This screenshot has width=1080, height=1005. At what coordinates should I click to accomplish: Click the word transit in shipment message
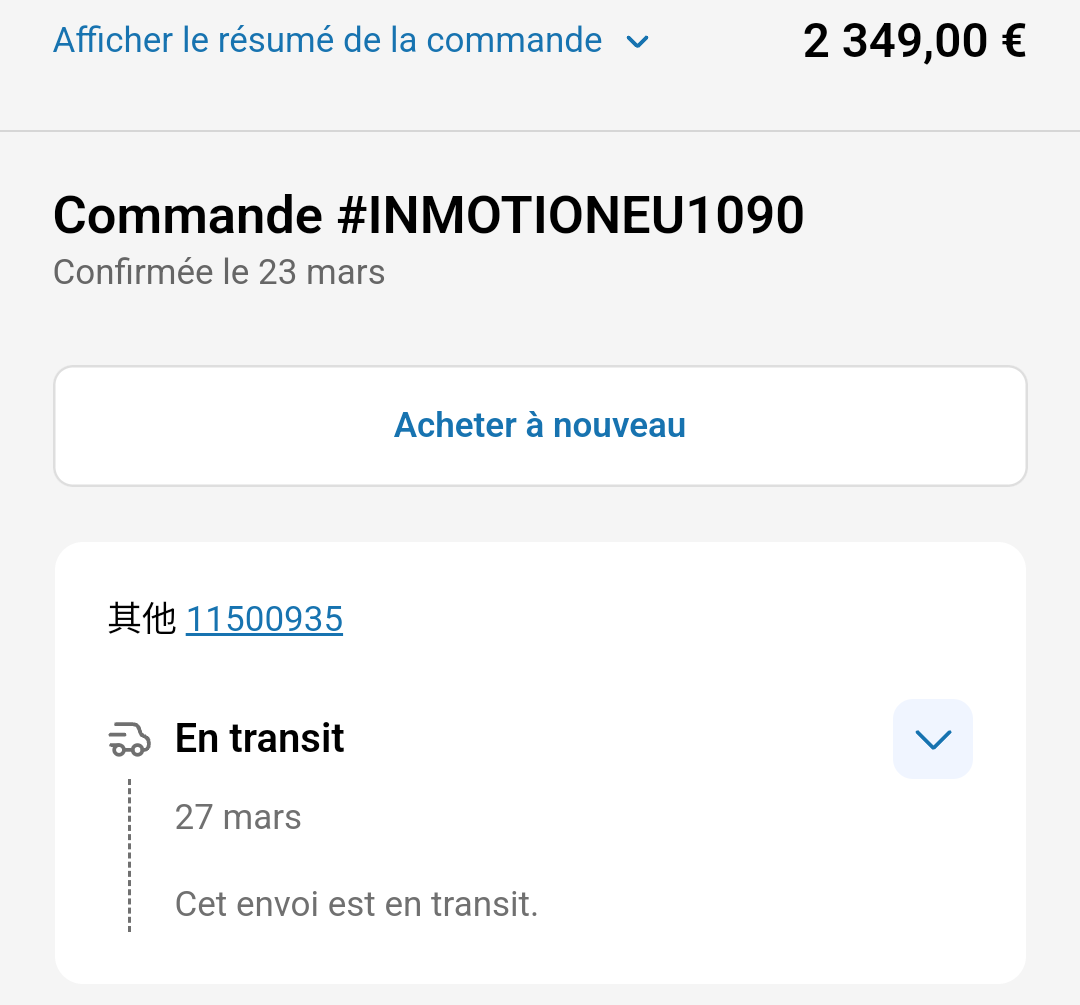(484, 904)
